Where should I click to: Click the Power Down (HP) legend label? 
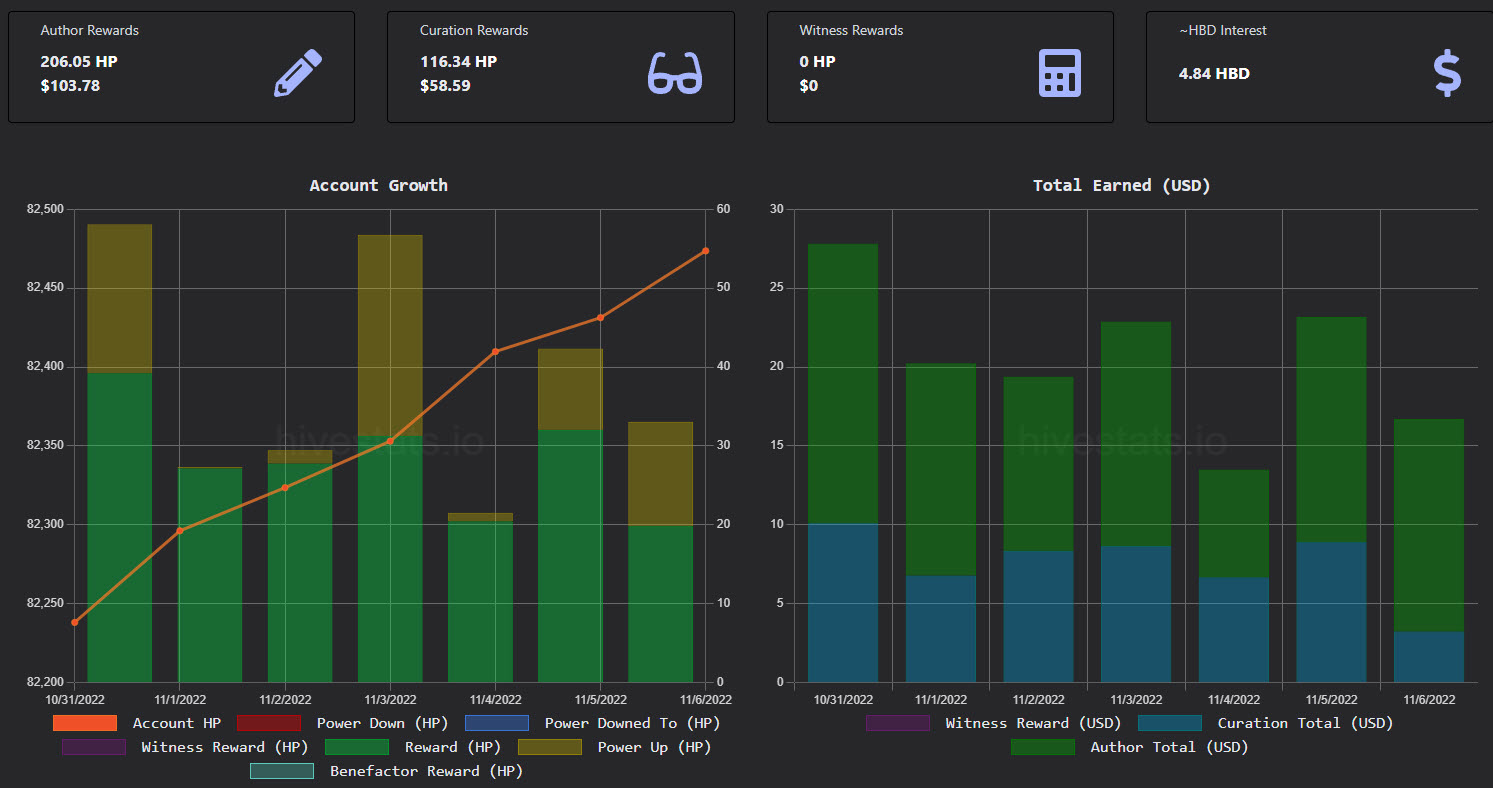click(383, 723)
